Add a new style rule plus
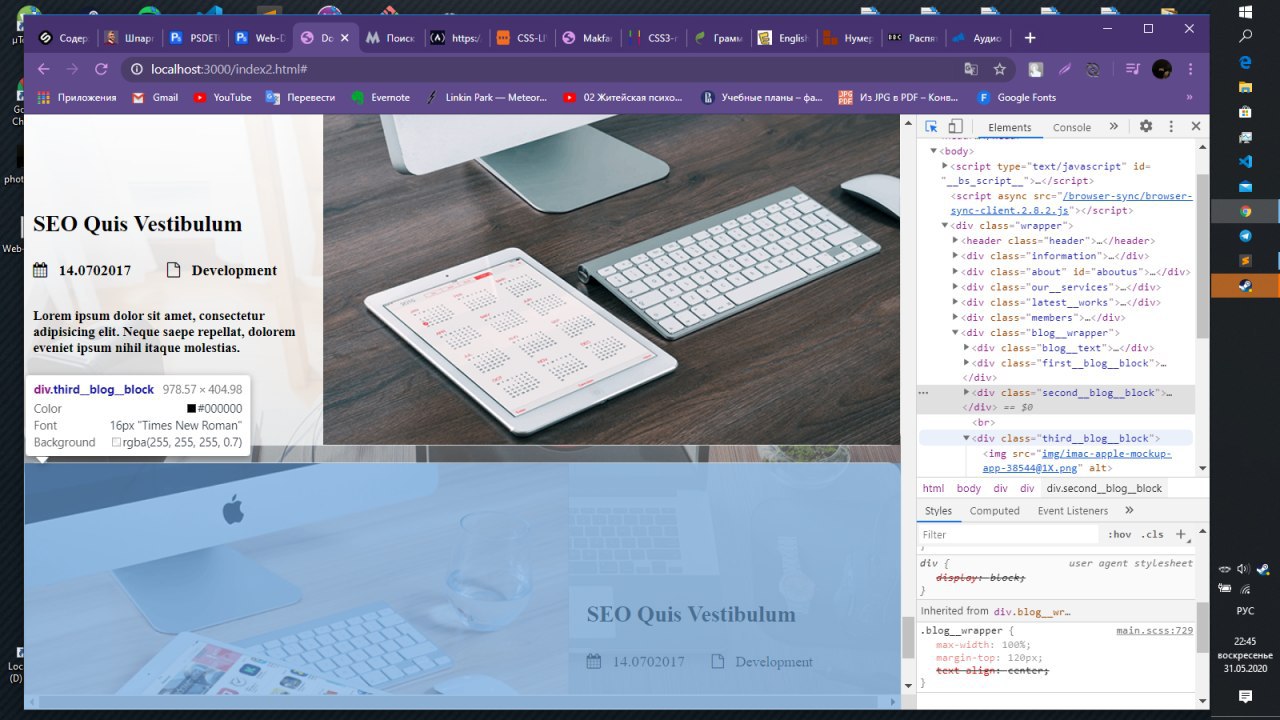Screen dimensions: 1280x720 (1181, 535)
